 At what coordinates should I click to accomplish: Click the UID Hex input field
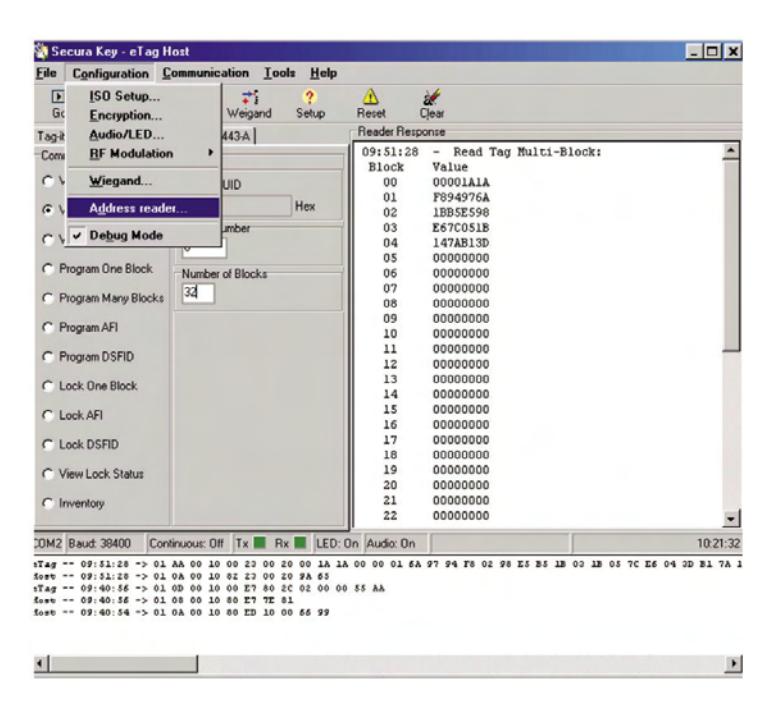[256, 206]
